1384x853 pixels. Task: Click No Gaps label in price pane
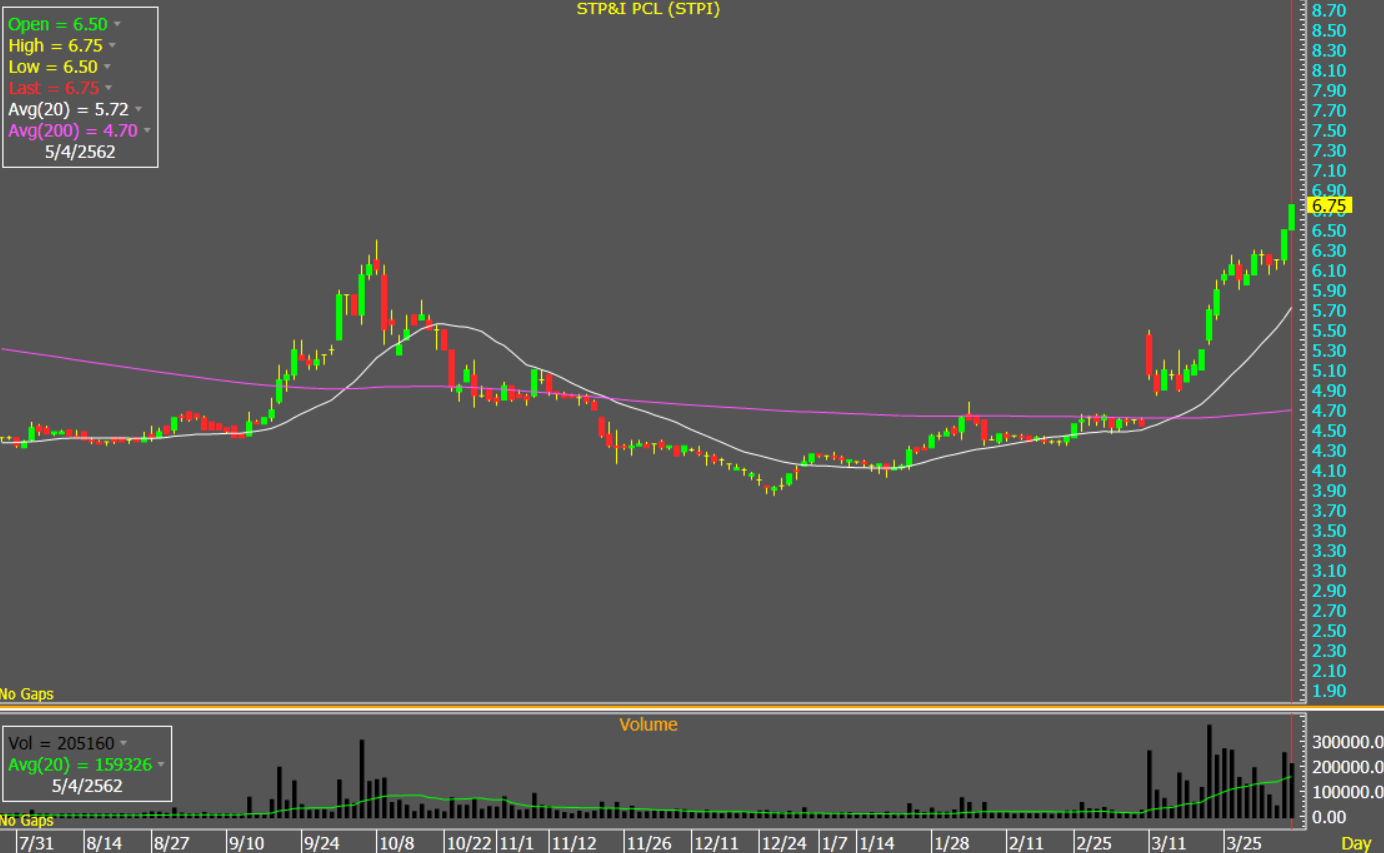coord(27,694)
